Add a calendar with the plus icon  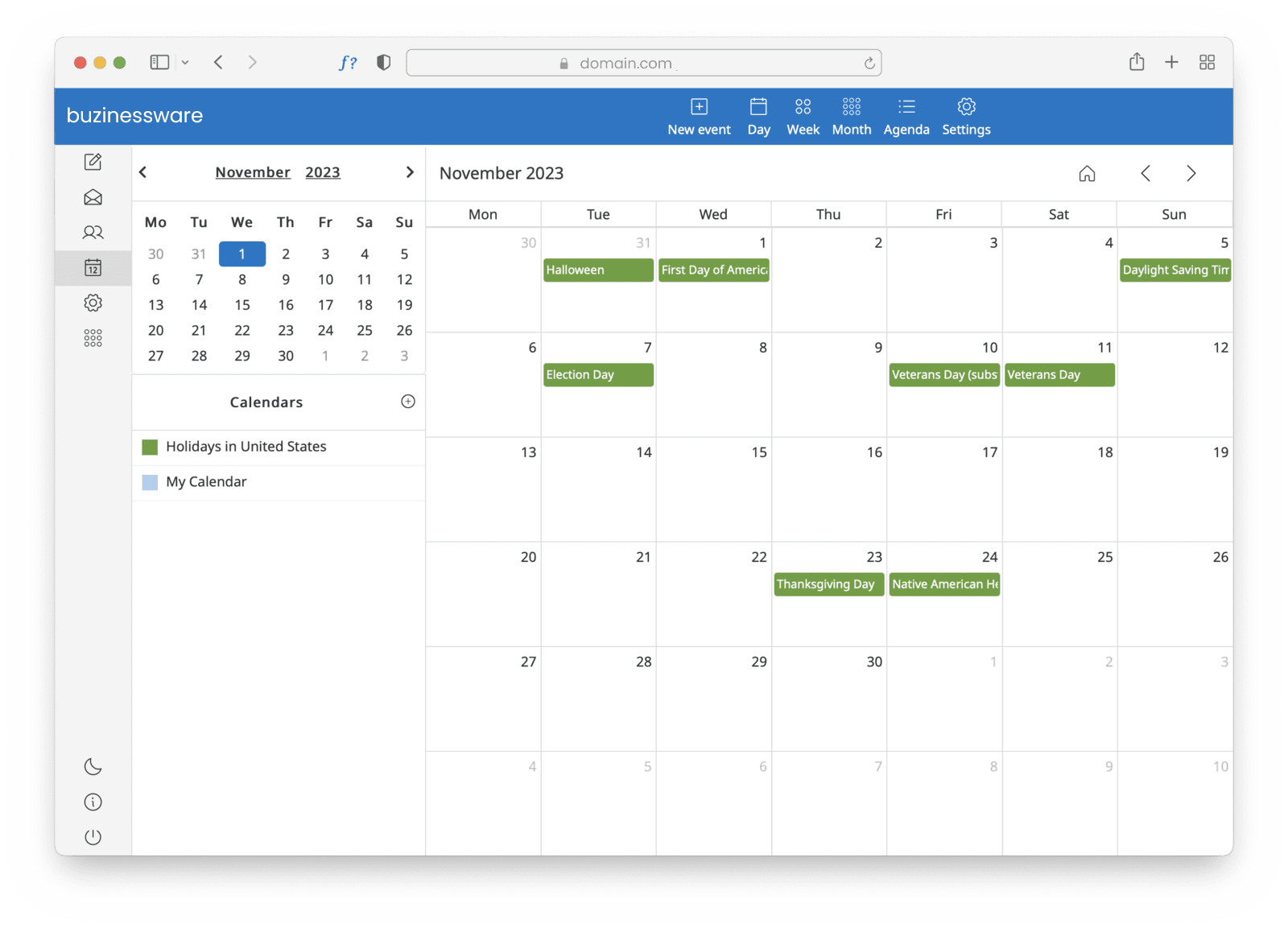coord(408,402)
